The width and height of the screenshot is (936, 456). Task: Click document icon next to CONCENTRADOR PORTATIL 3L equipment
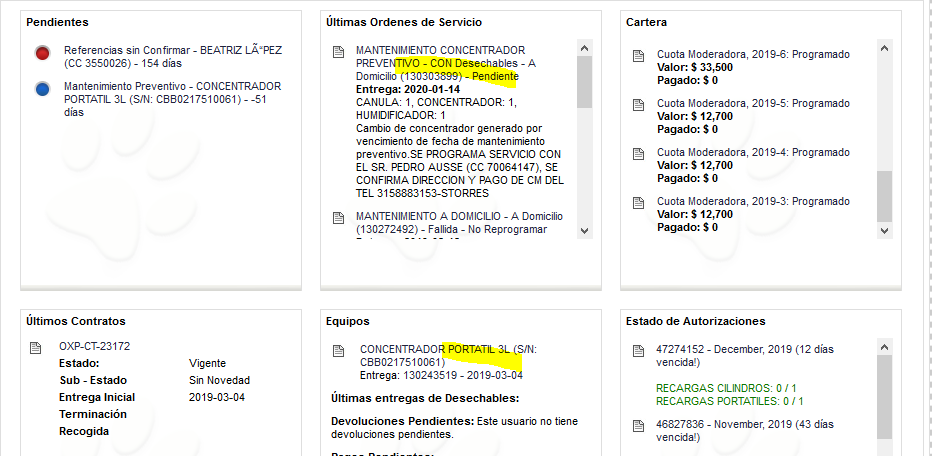click(338, 351)
